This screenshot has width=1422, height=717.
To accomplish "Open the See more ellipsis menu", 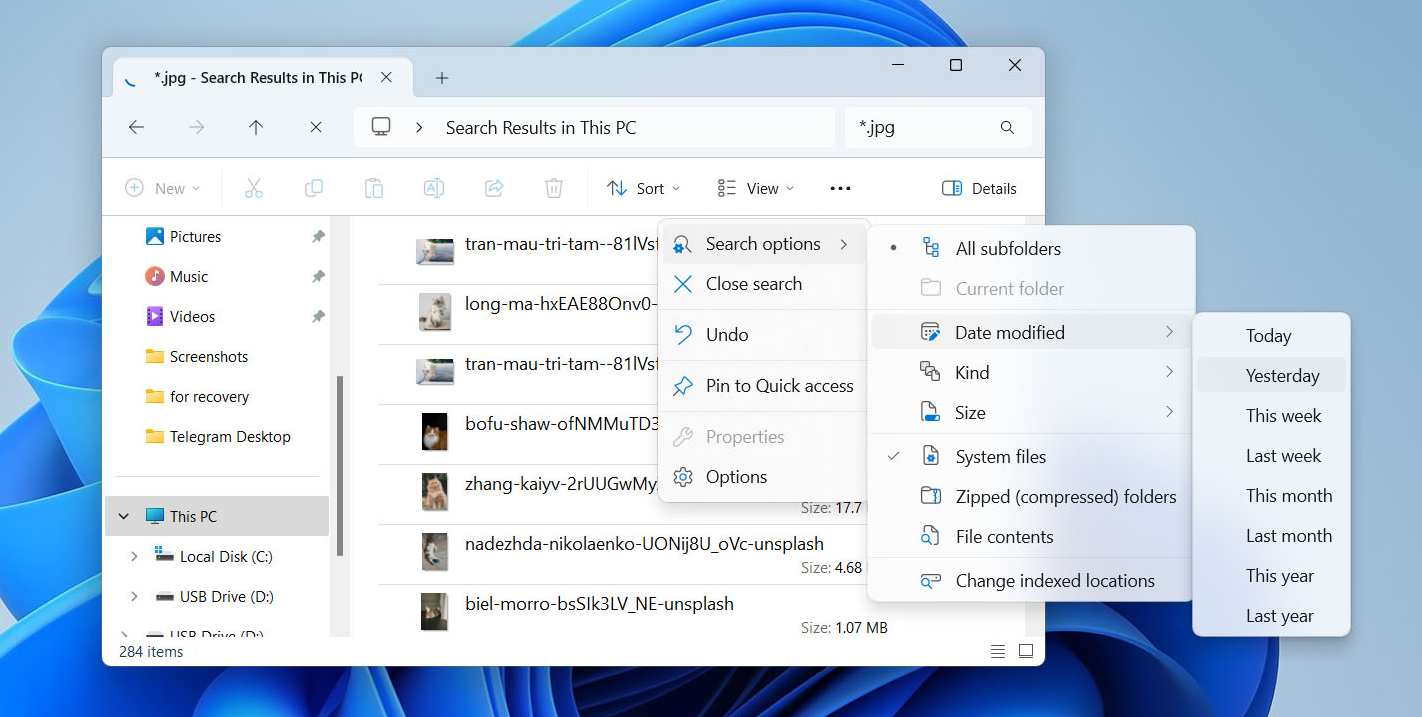I will pyautogui.click(x=840, y=188).
